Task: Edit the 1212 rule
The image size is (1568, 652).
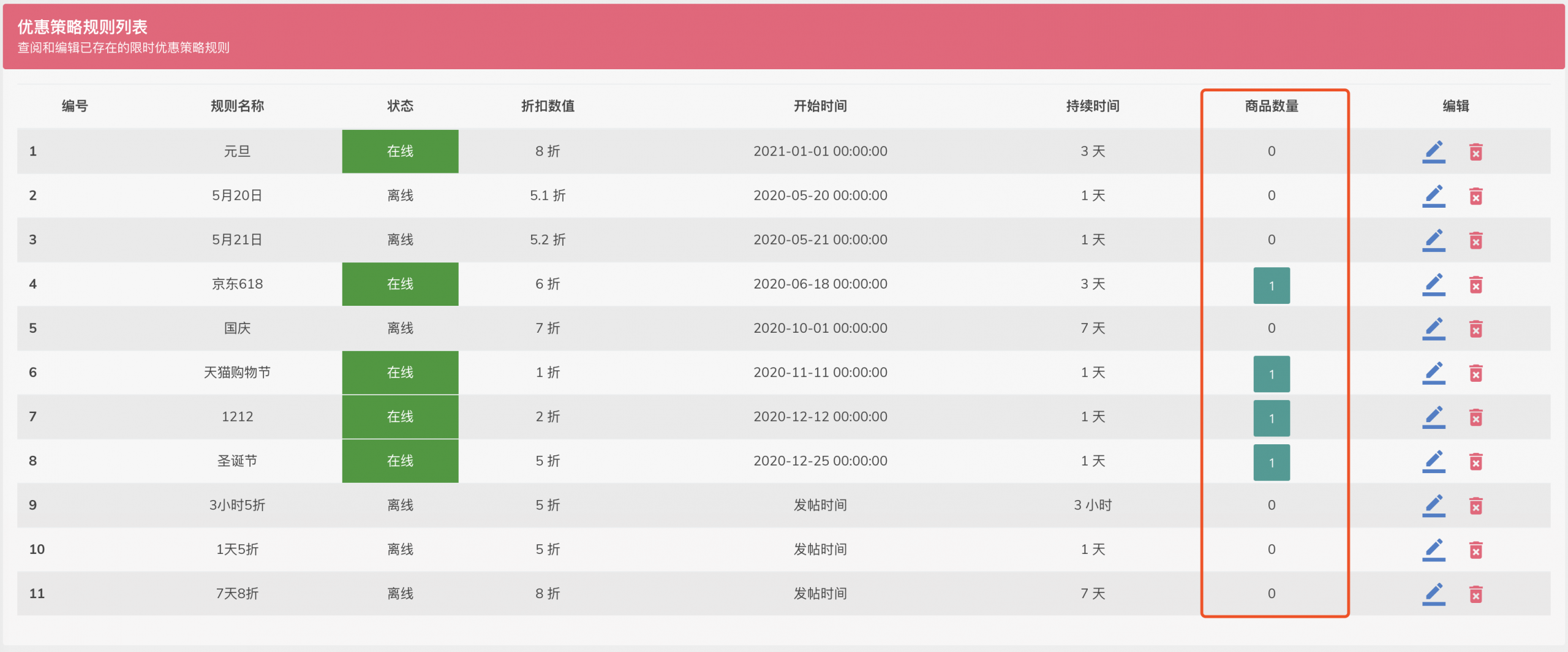Action: (x=1433, y=417)
